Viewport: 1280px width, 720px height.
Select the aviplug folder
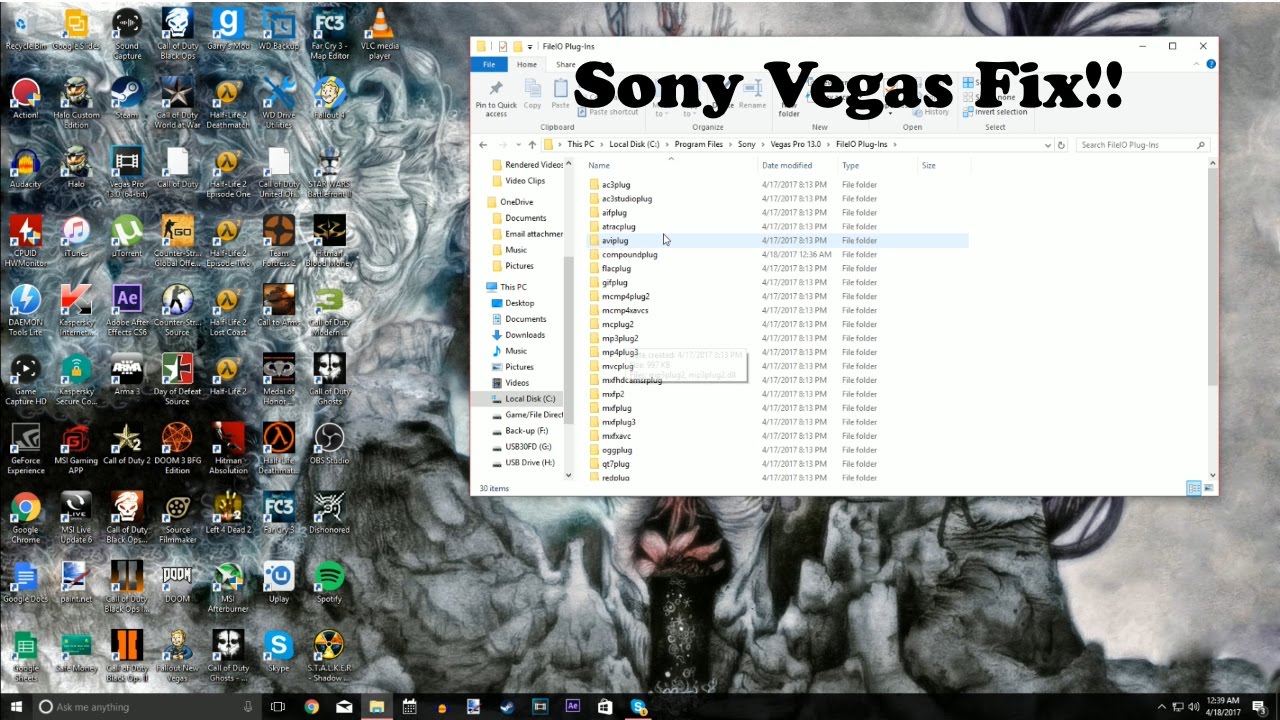coord(615,241)
